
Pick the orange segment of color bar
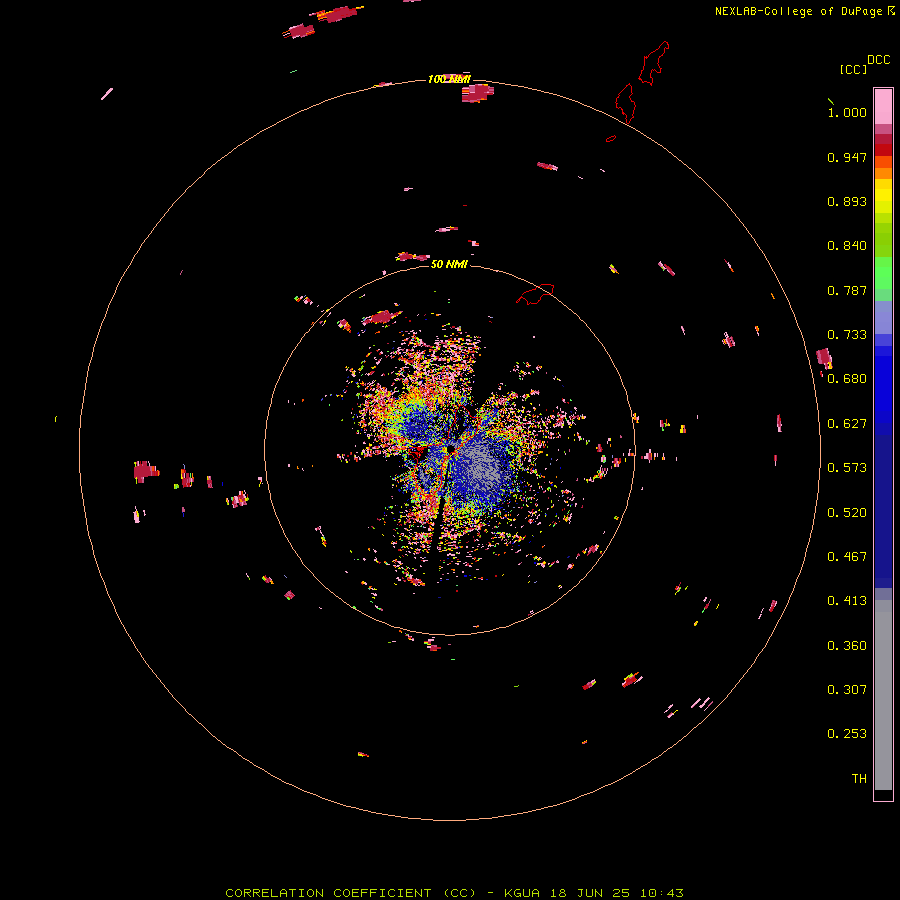pyautogui.click(x=883, y=173)
